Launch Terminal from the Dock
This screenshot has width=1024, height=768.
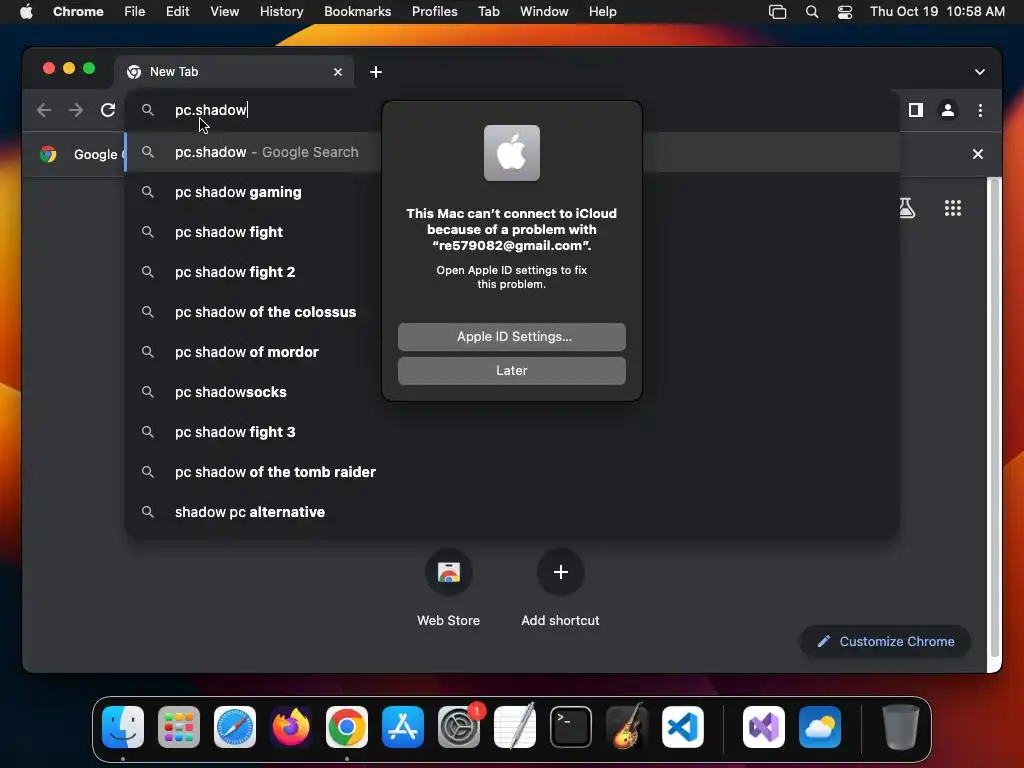[x=571, y=727]
